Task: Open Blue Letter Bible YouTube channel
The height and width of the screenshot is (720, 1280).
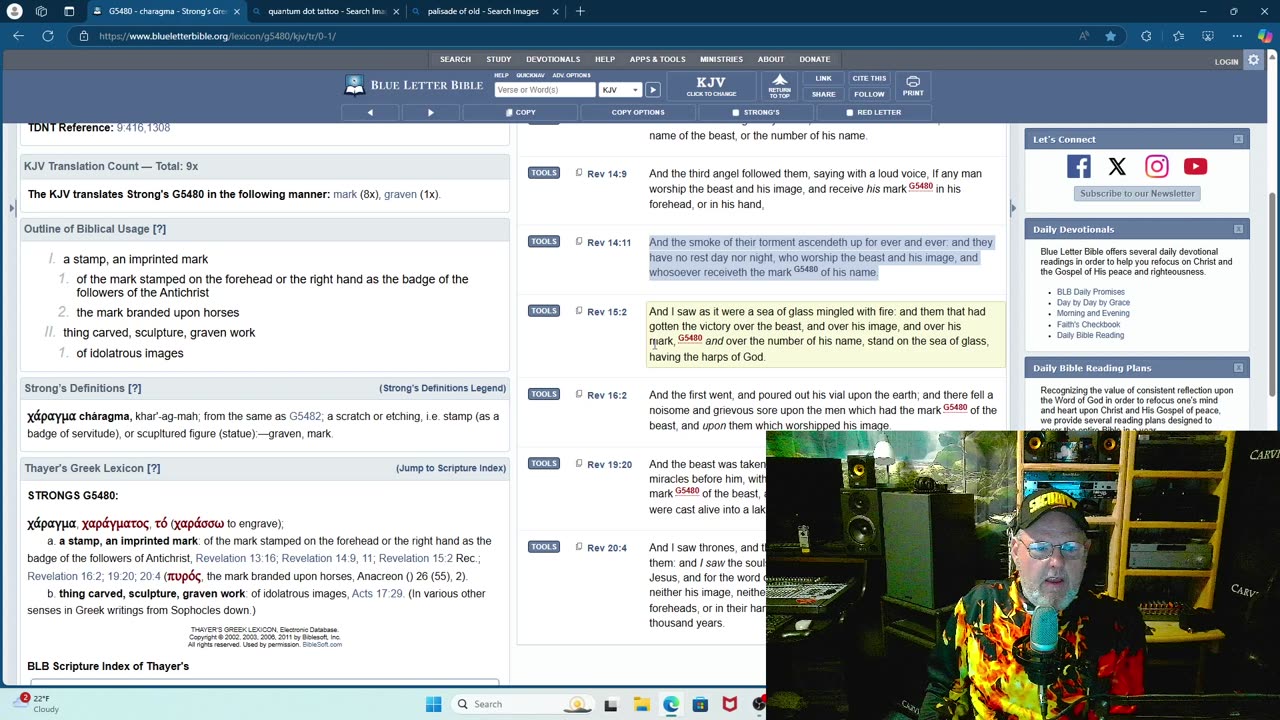Action: coord(1195,167)
